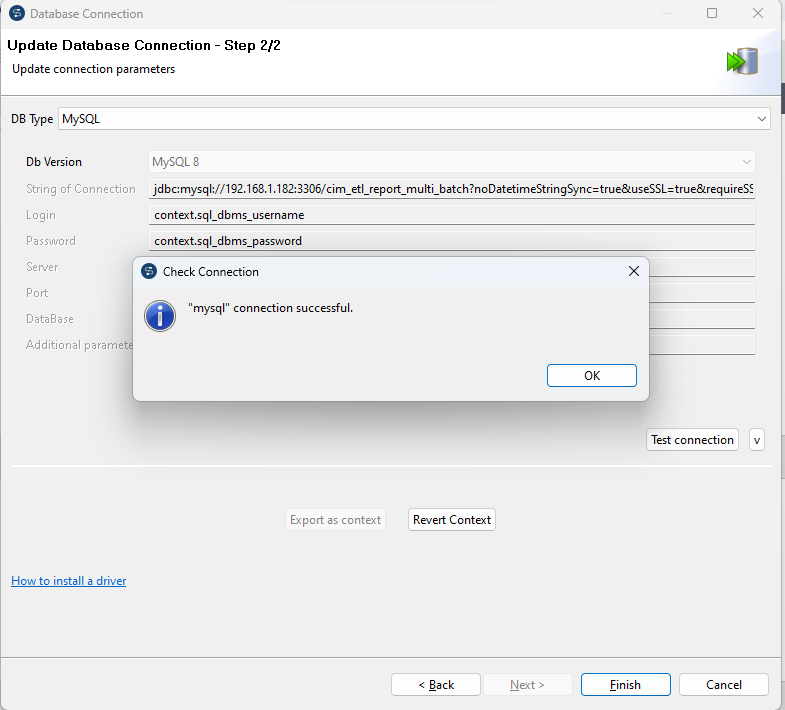Click the blue information icon in the dialog
785x710 pixels.
(x=160, y=314)
